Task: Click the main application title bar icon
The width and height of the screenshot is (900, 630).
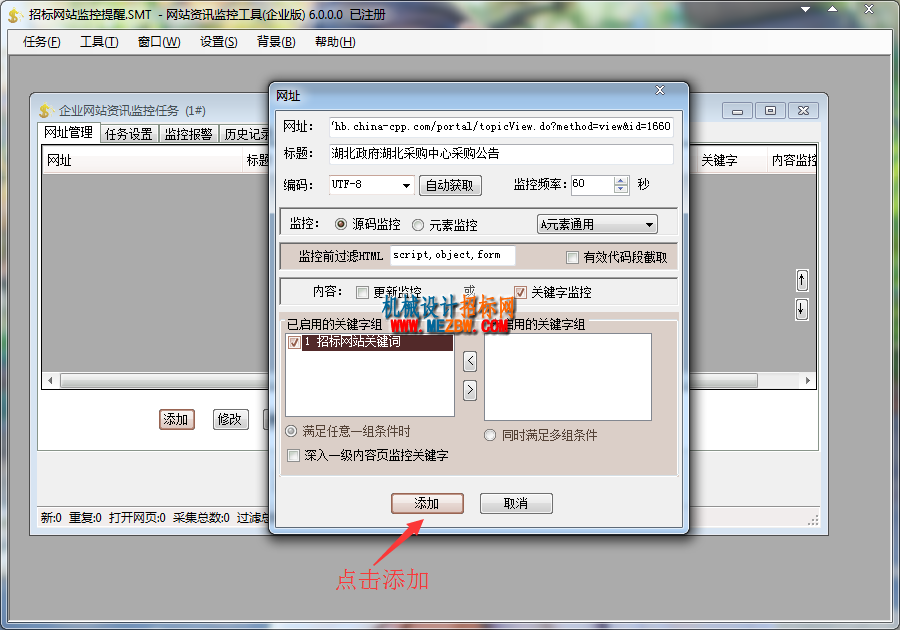Action: (15, 15)
